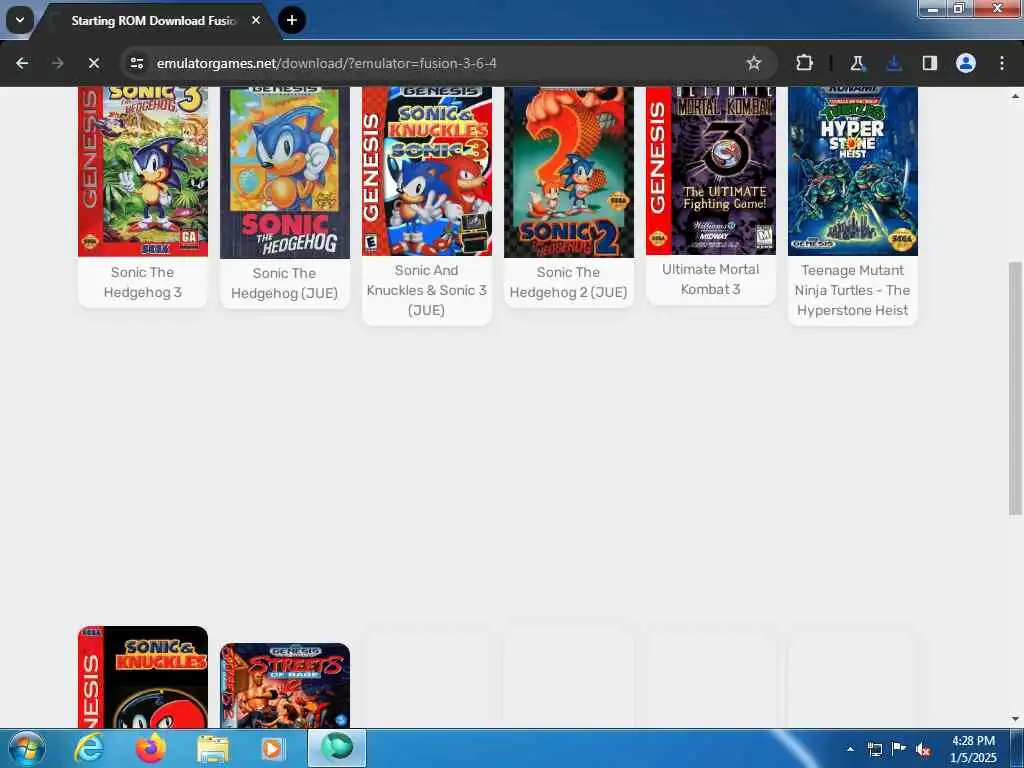Bookmark this page with the star

[754, 63]
